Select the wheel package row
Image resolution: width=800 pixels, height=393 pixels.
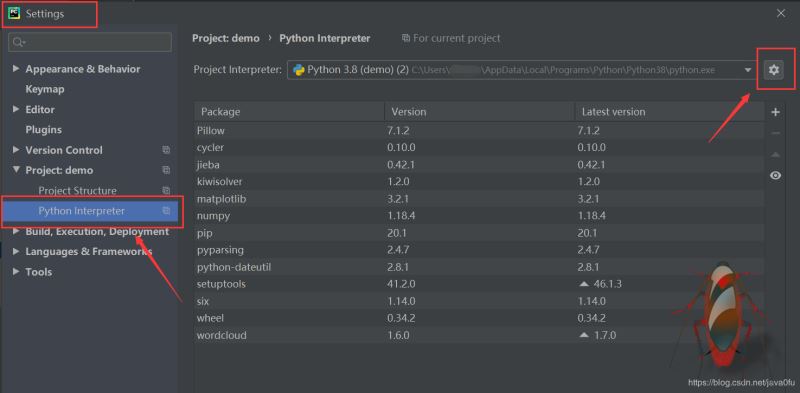[479, 318]
